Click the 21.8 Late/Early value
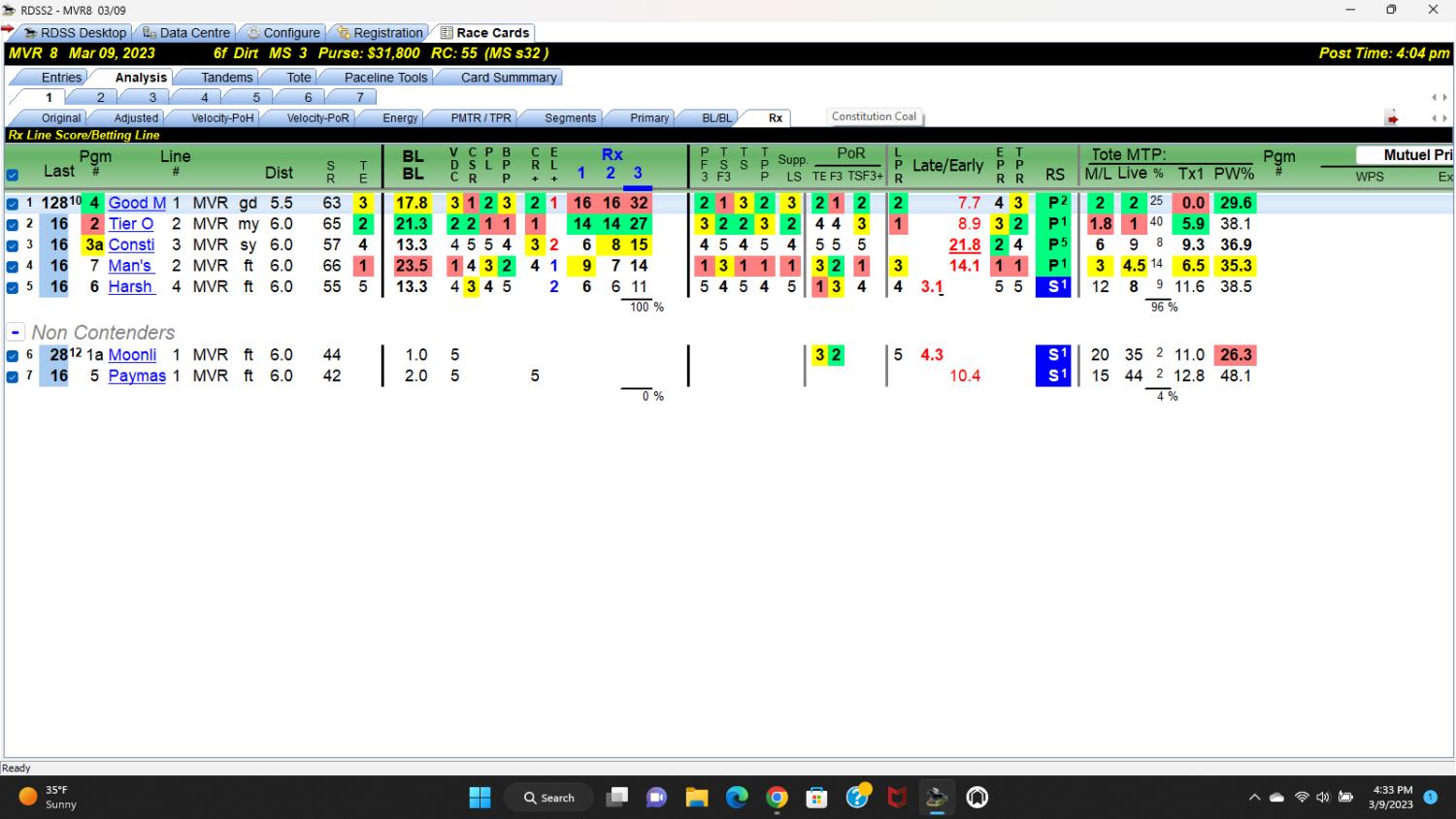 coord(965,245)
